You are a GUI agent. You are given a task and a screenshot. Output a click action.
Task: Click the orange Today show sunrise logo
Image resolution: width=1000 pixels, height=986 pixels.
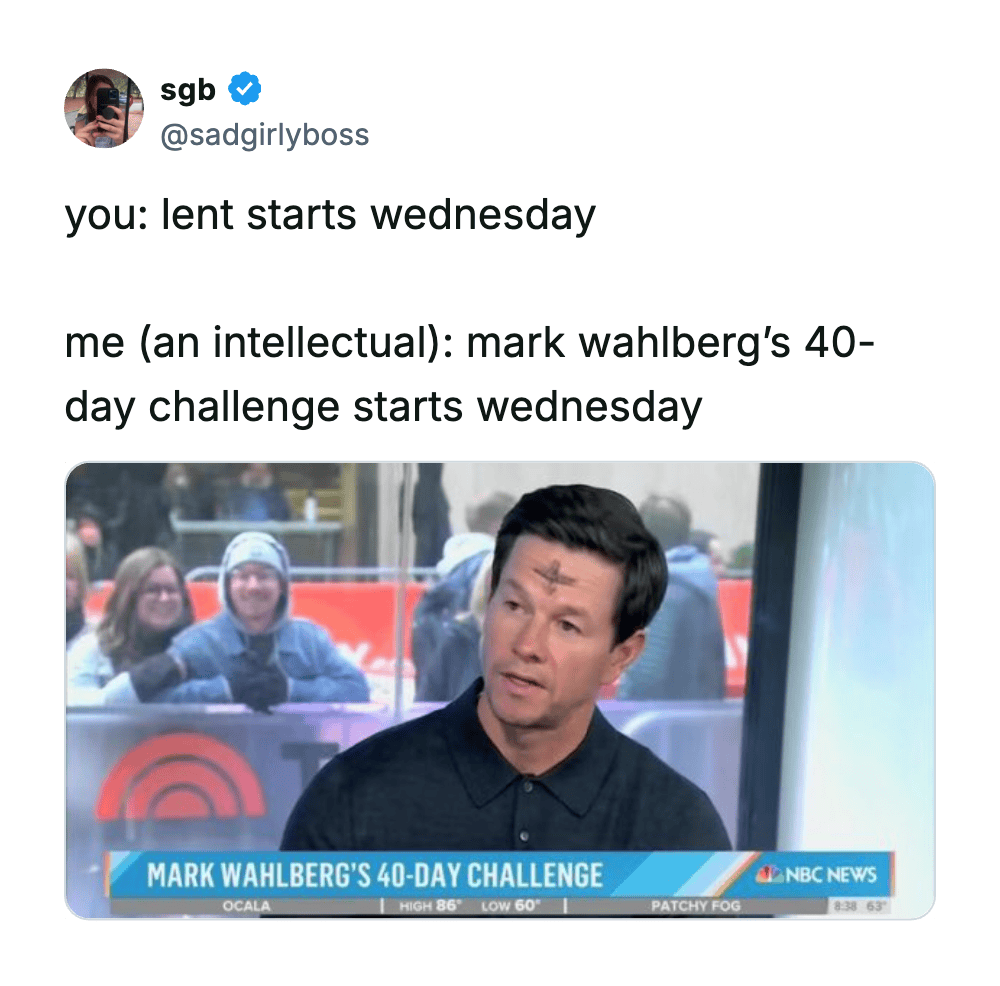[x=180, y=774]
